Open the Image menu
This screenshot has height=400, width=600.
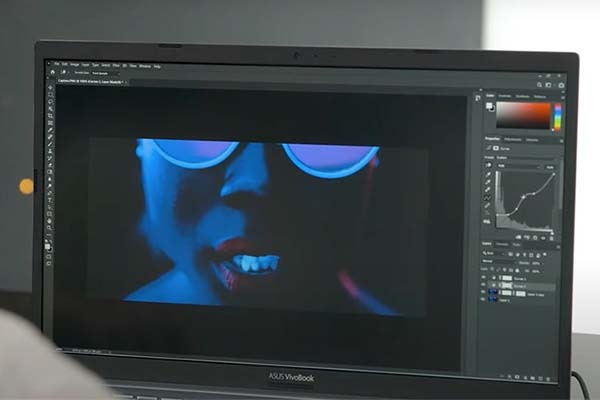pos(75,65)
